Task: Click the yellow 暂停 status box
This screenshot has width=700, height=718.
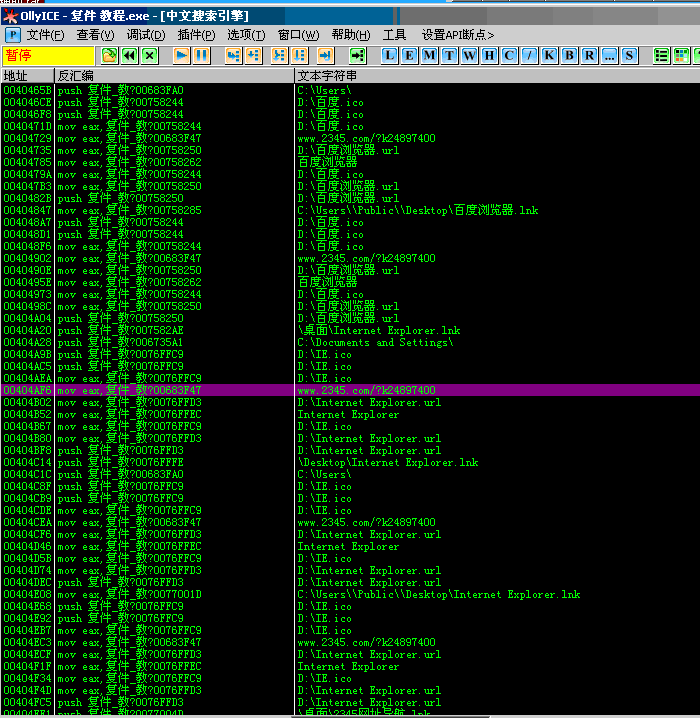Action: 48,56
